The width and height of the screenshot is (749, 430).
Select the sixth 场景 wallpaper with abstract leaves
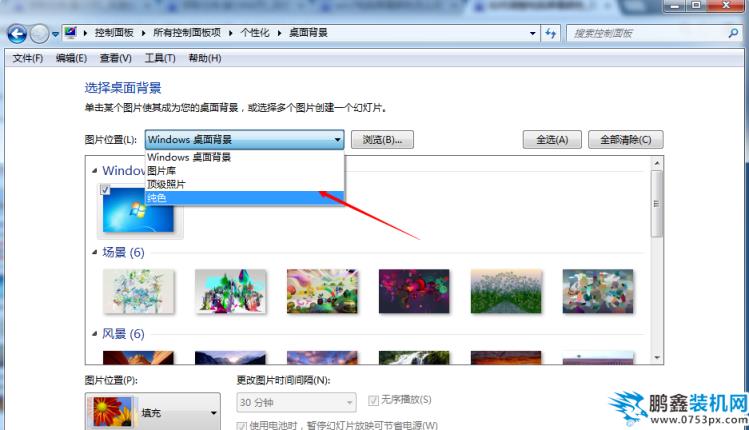click(x=598, y=291)
